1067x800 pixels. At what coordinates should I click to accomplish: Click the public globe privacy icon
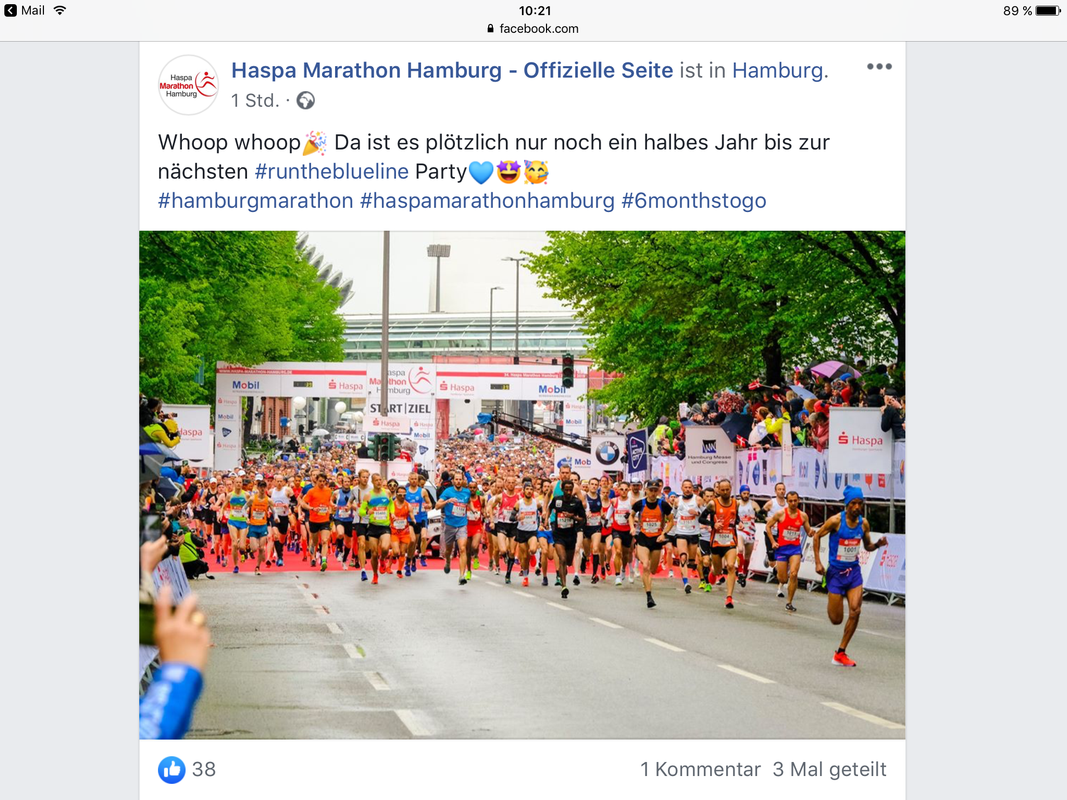(306, 101)
